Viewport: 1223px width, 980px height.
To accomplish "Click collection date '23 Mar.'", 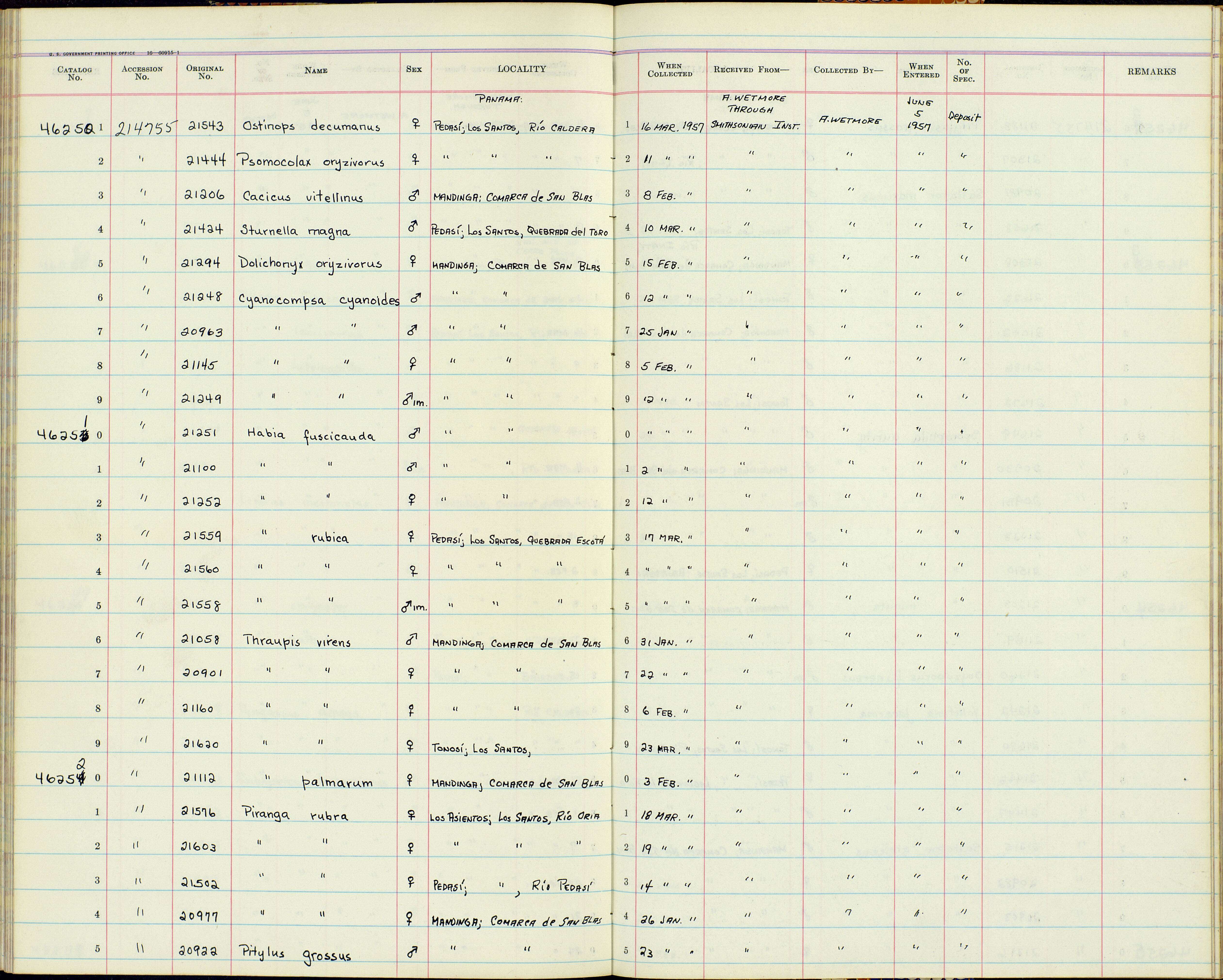I will [659, 749].
